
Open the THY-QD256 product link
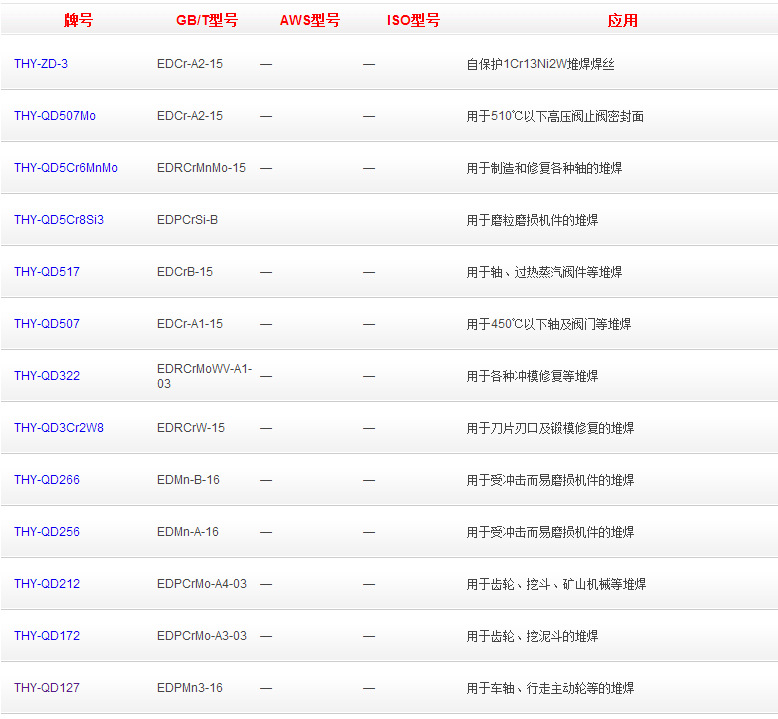pos(47,532)
